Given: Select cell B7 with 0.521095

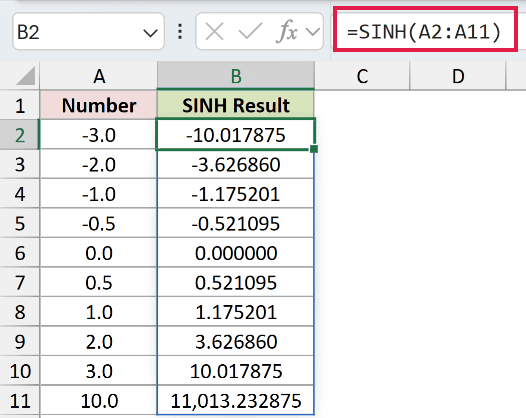Looking at the screenshot, I should point(235,282).
